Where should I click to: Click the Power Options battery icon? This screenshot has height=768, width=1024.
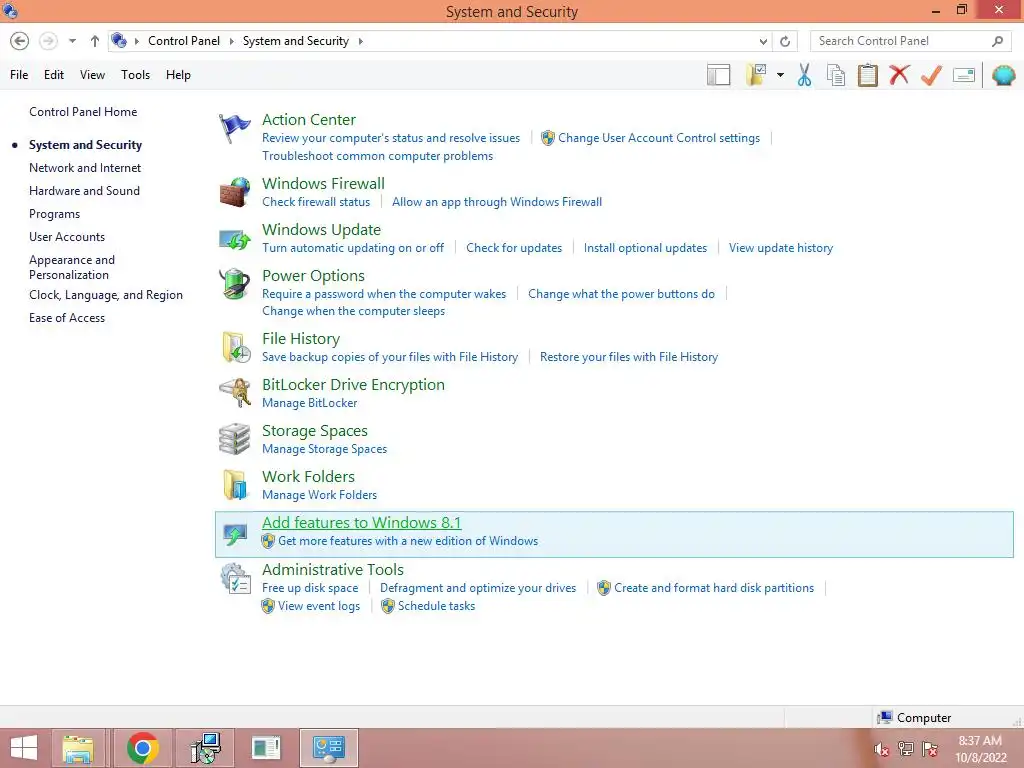coord(234,284)
